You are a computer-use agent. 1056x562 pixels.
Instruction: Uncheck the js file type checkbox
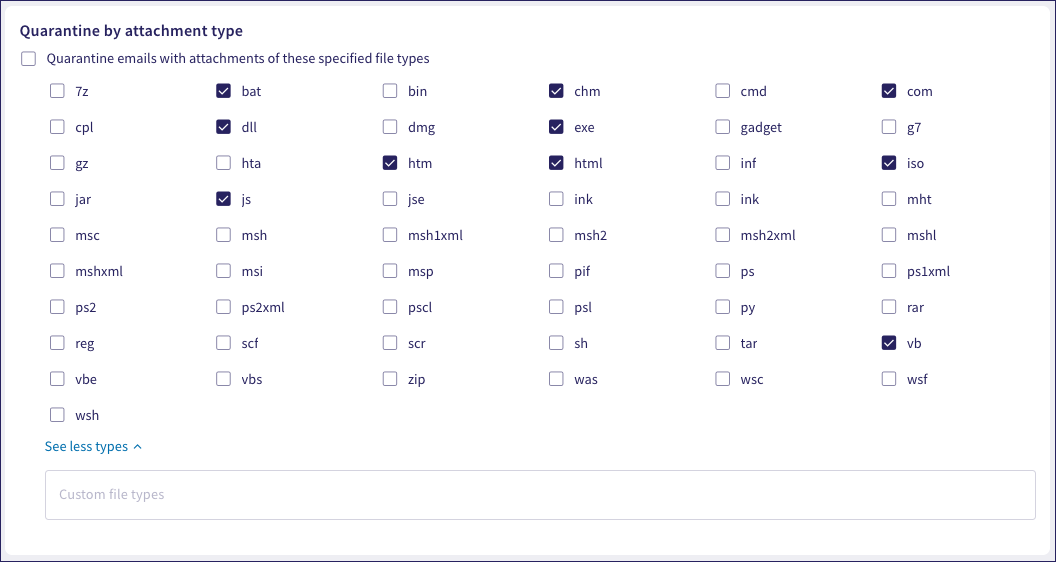tap(224, 199)
